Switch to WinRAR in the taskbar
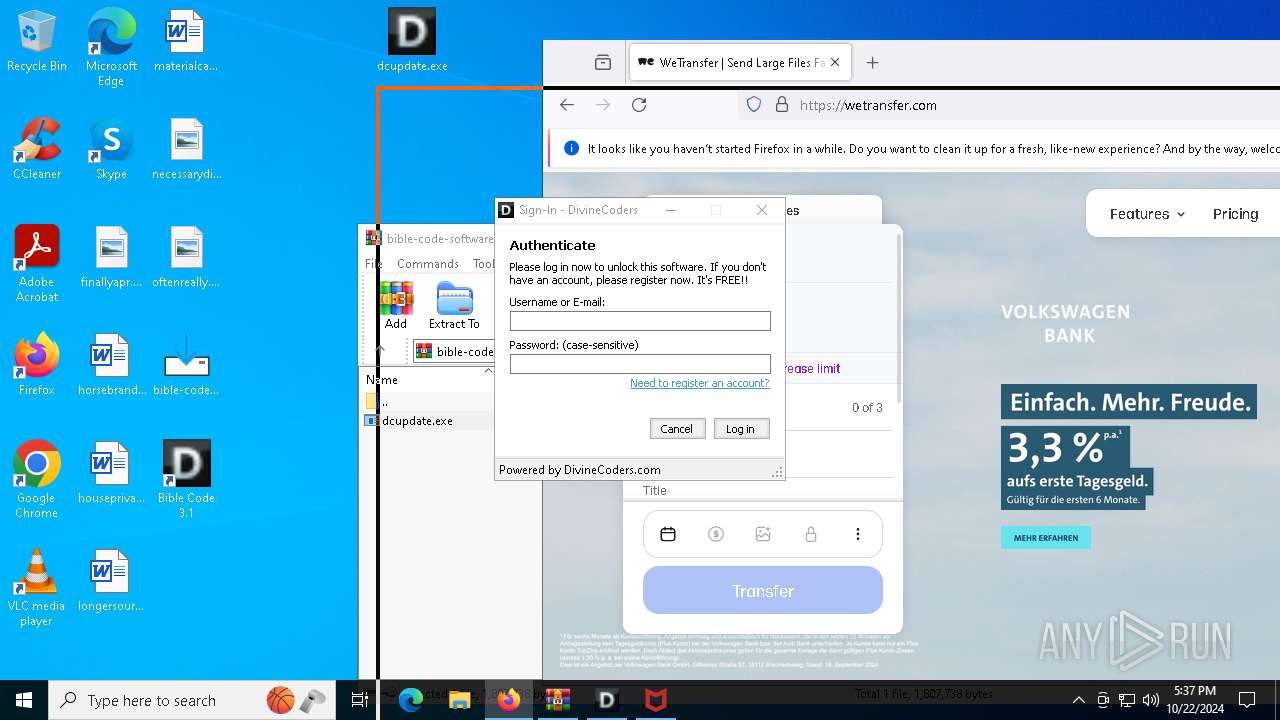The image size is (1280, 720). pyautogui.click(x=558, y=700)
